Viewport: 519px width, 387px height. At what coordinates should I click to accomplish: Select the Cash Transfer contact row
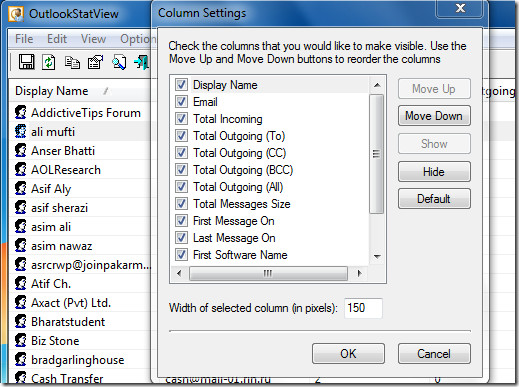[x=80, y=378]
